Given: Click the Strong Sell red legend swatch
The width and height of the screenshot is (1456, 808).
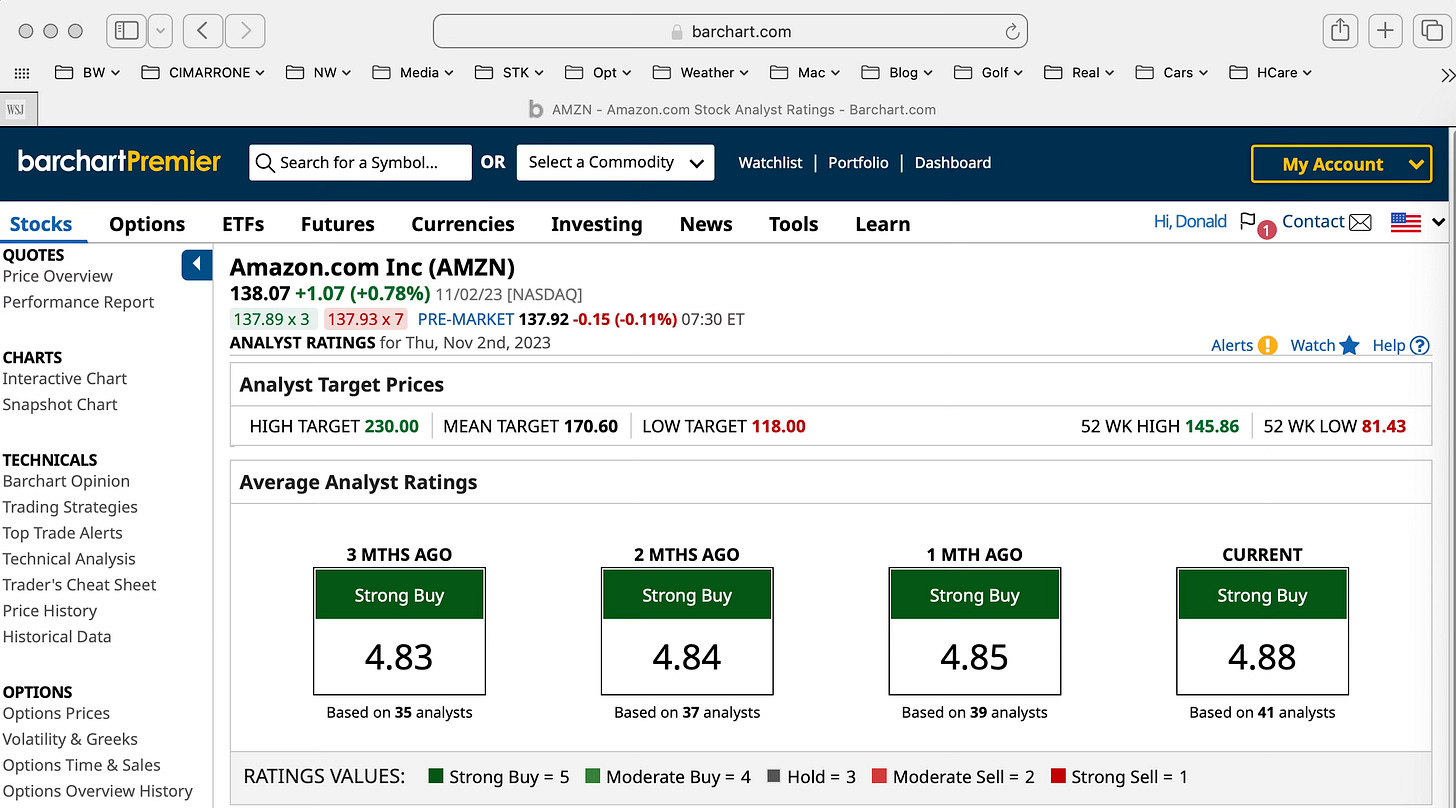Looking at the screenshot, I should [1058, 776].
